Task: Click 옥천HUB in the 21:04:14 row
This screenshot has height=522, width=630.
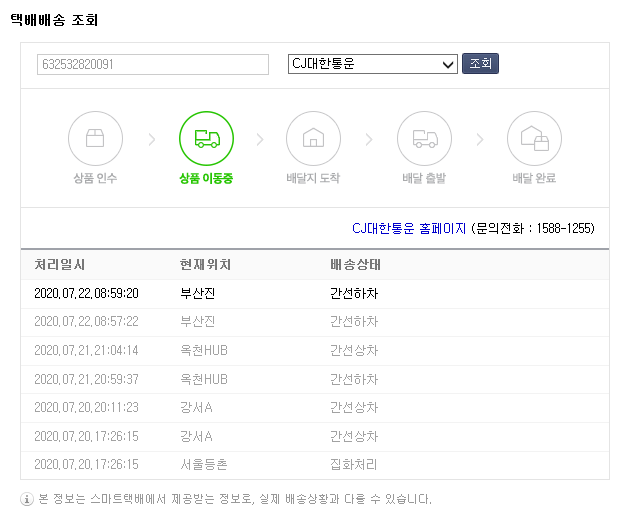Action: [x=204, y=351]
